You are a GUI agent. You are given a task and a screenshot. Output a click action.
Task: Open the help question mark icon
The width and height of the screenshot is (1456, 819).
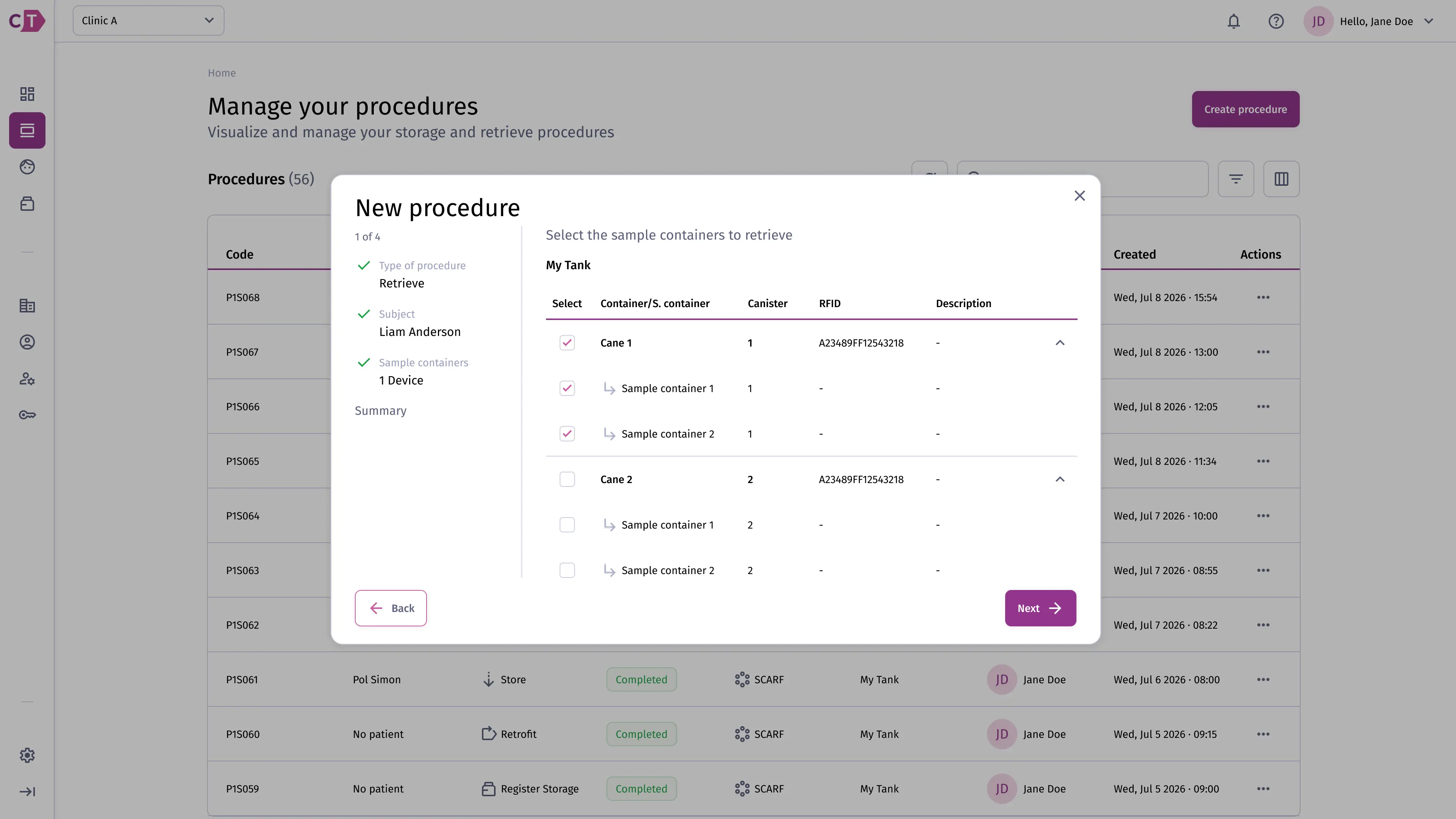(1276, 22)
